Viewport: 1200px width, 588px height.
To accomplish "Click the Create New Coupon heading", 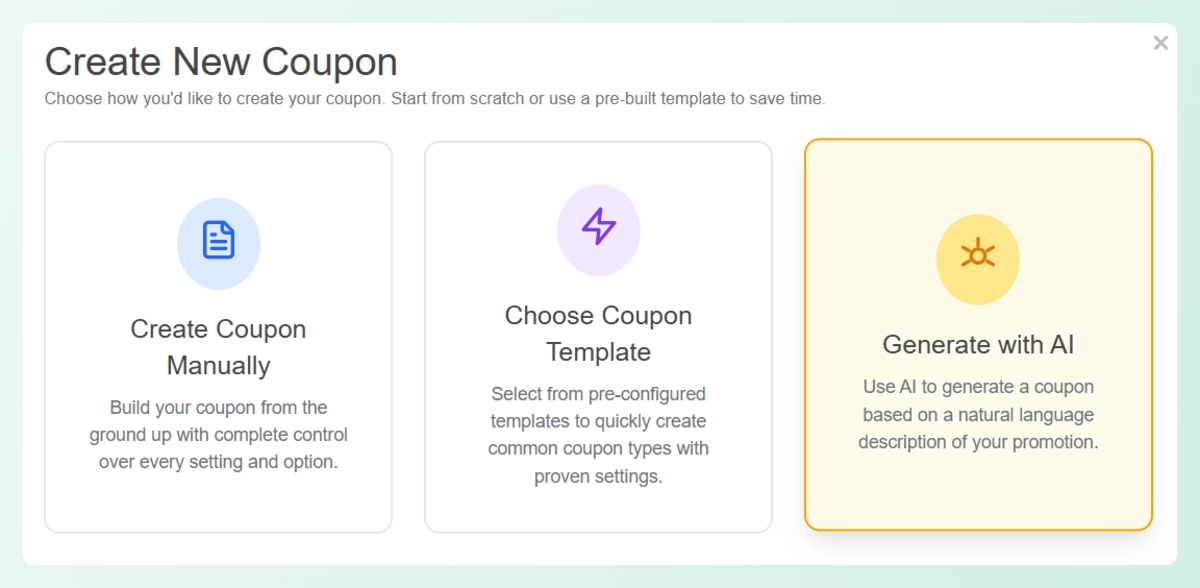I will (221, 62).
